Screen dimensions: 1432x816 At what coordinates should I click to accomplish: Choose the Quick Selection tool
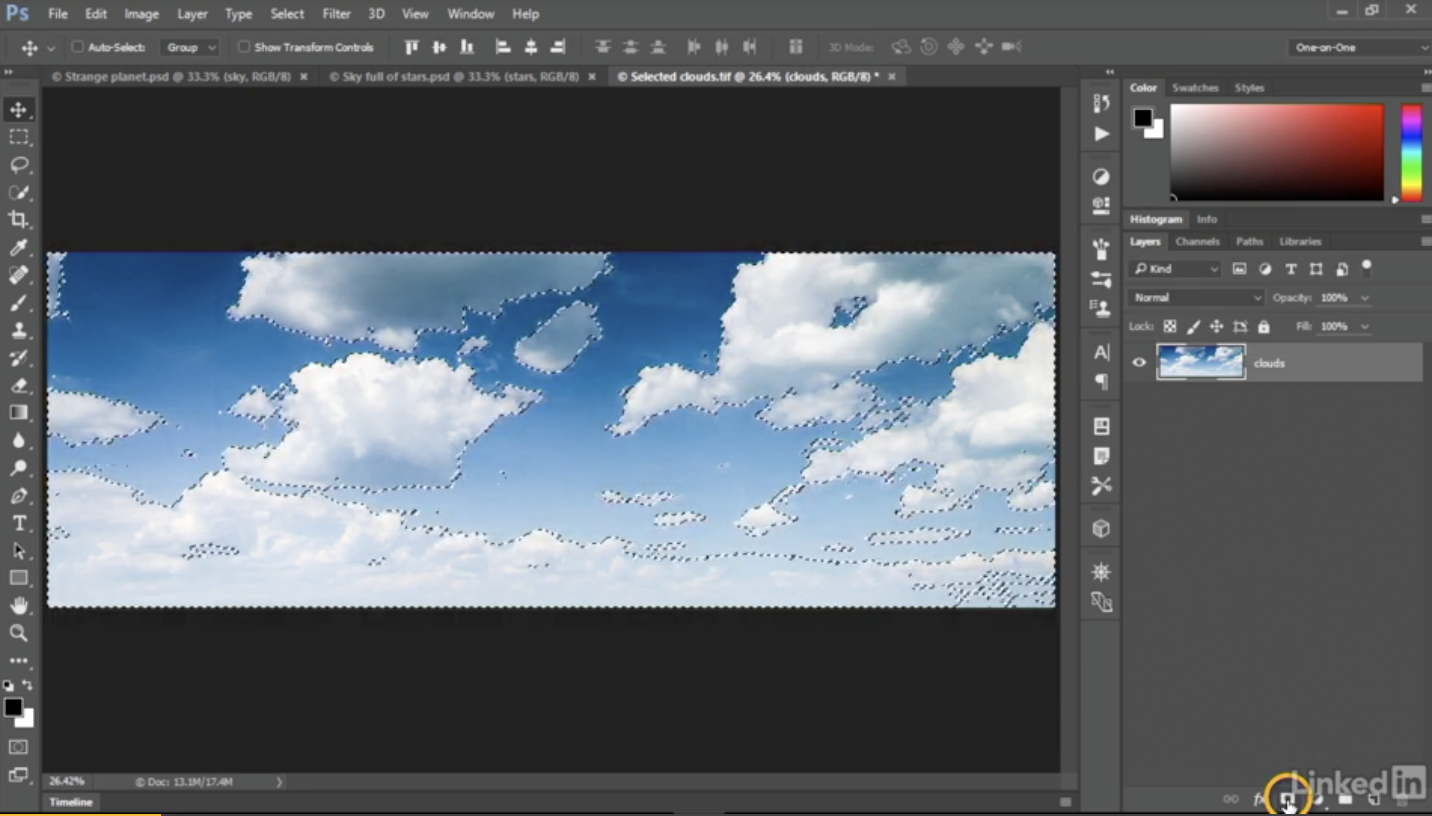pyautogui.click(x=19, y=192)
